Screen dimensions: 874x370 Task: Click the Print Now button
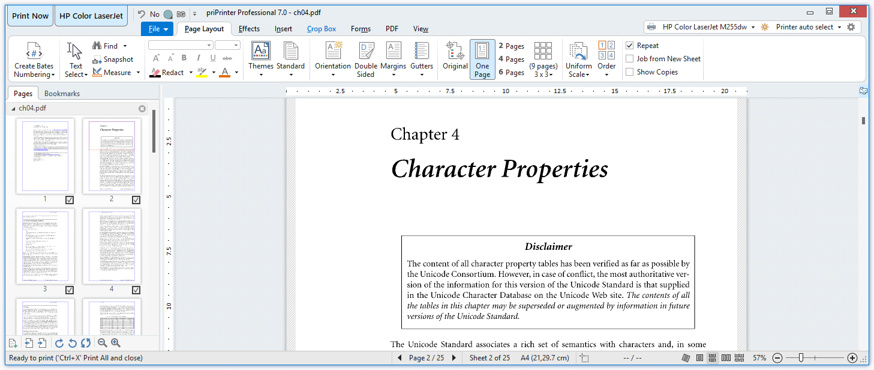[31, 16]
